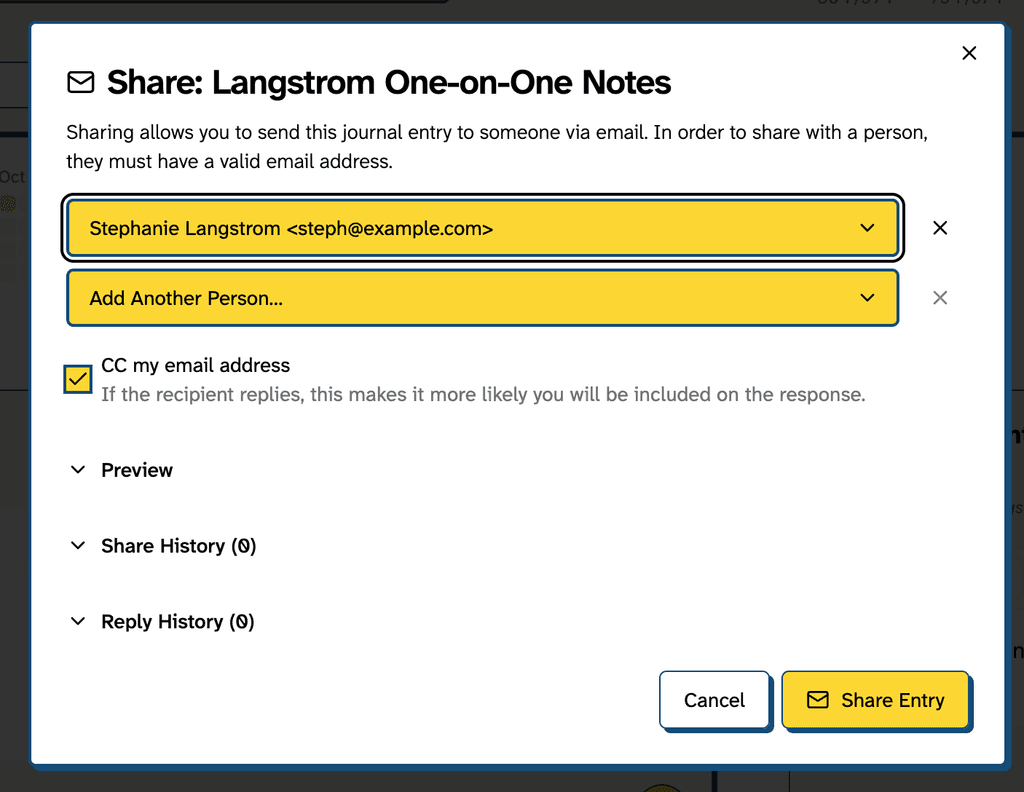Expand the Share History (0) section
This screenshot has width=1024, height=792.
point(178,546)
